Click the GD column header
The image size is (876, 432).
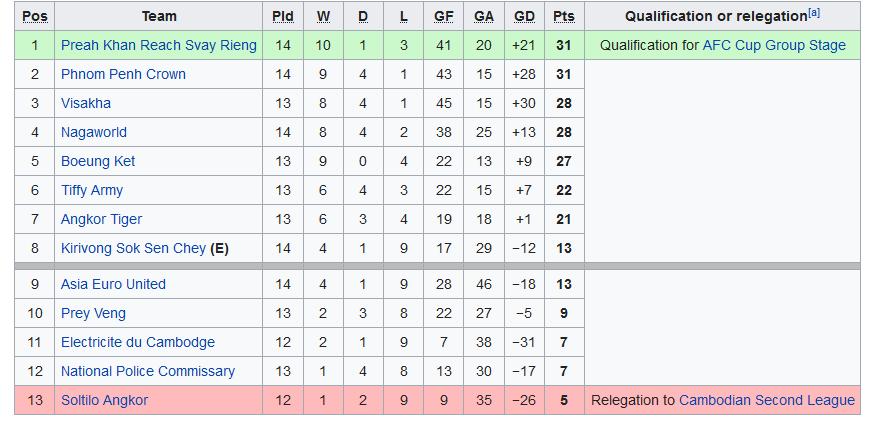(x=524, y=17)
